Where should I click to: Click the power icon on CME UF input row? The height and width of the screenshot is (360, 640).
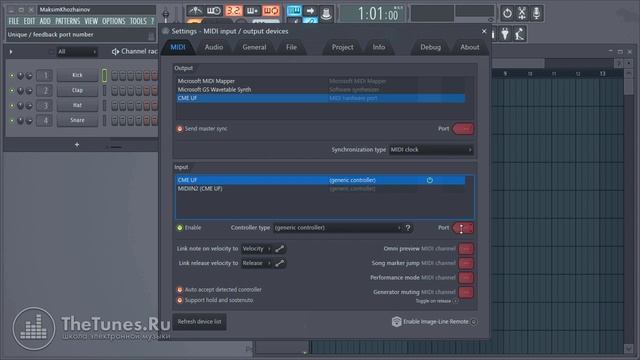coord(429,180)
